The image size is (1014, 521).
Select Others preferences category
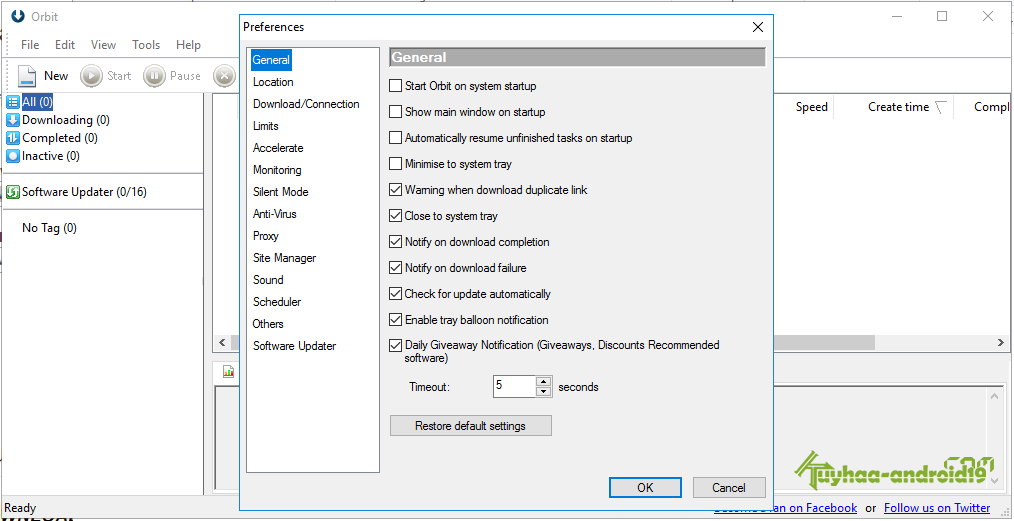pos(268,324)
